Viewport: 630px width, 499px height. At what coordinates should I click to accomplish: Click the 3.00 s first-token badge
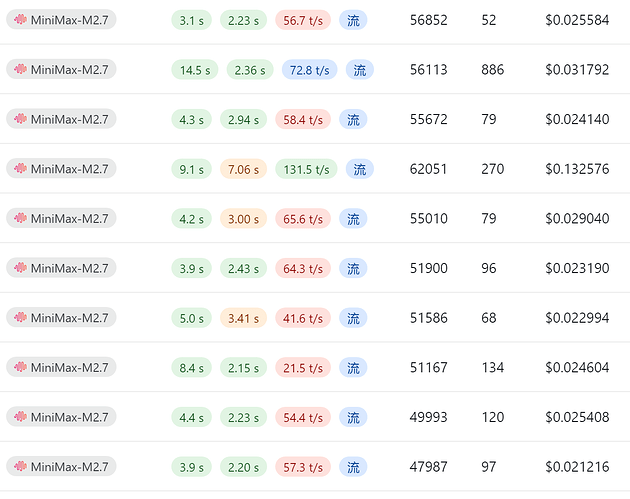(x=243, y=219)
